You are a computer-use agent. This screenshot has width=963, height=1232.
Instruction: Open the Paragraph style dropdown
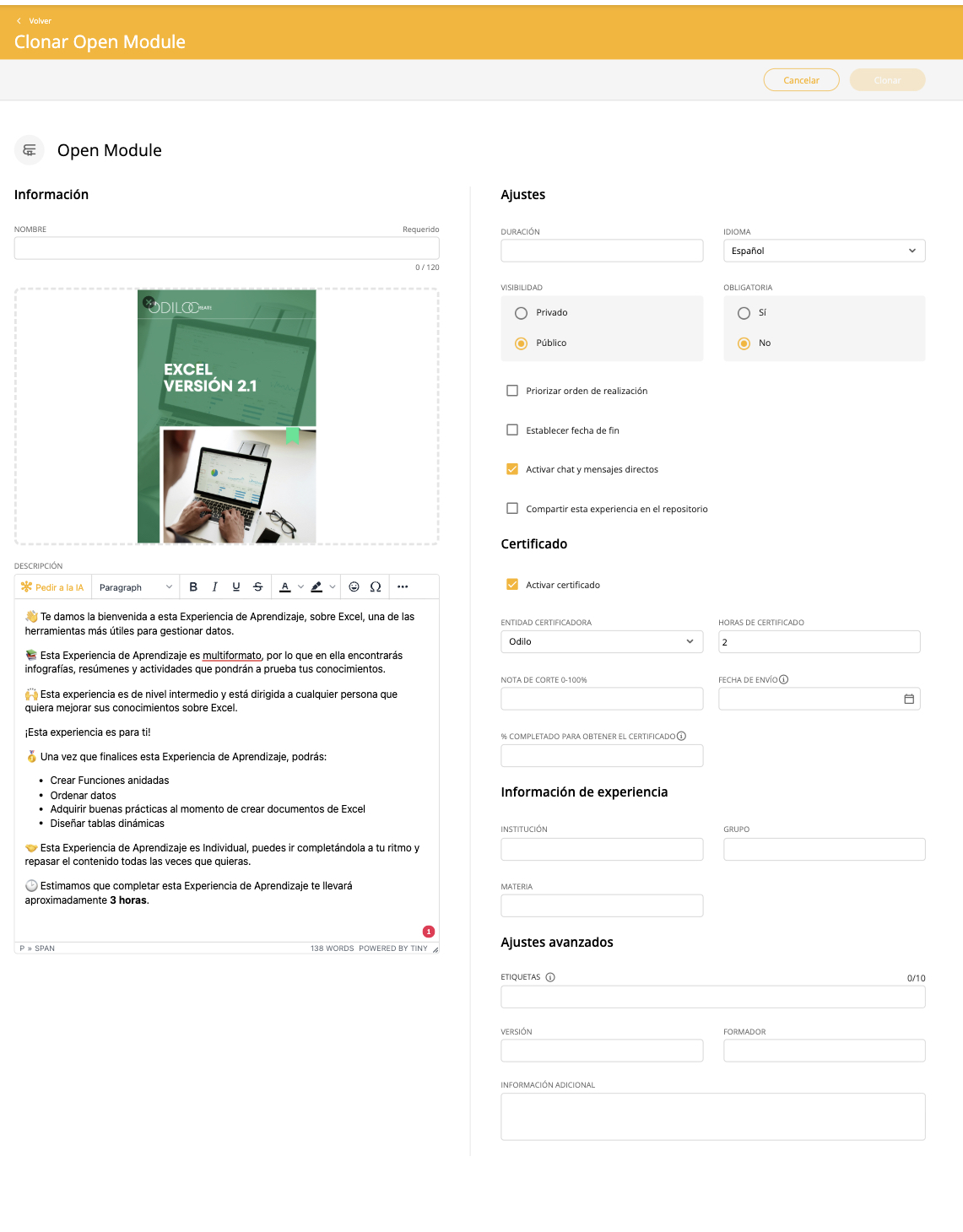pos(135,587)
